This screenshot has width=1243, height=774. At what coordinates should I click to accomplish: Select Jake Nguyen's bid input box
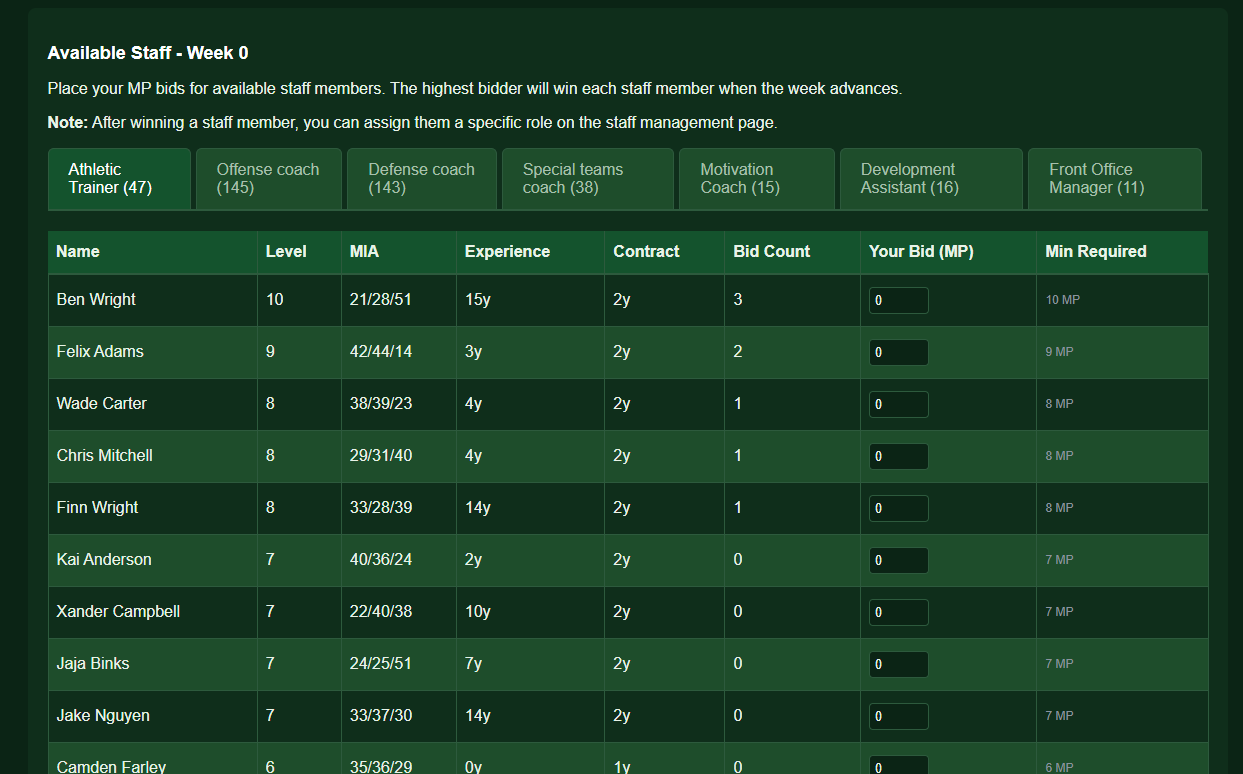[898, 717]
